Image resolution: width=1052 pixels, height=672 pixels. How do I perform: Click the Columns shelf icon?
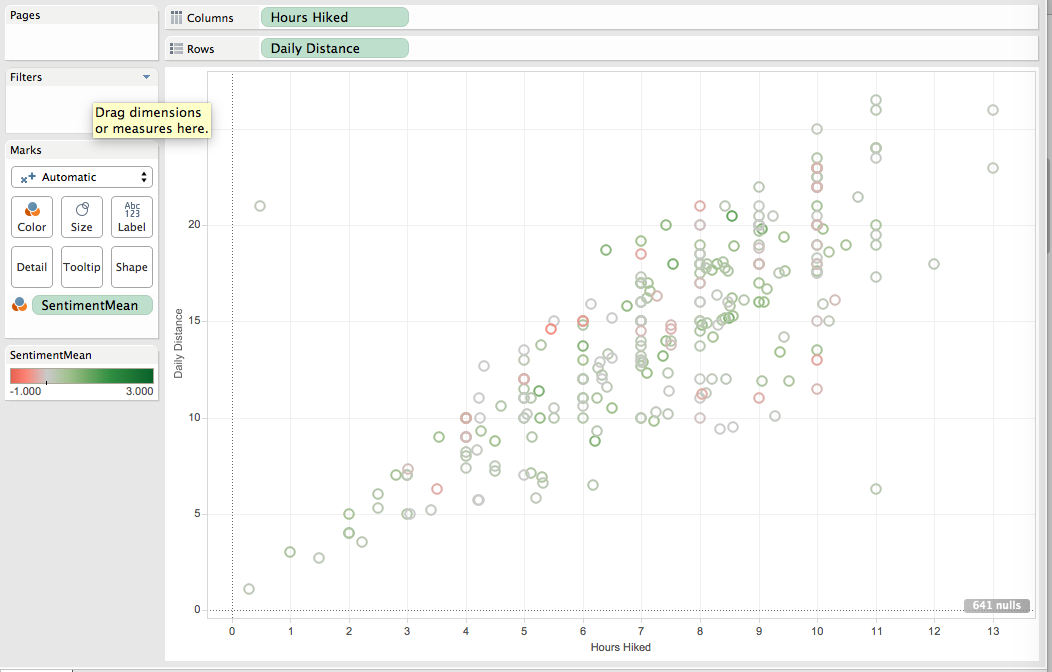176,17
